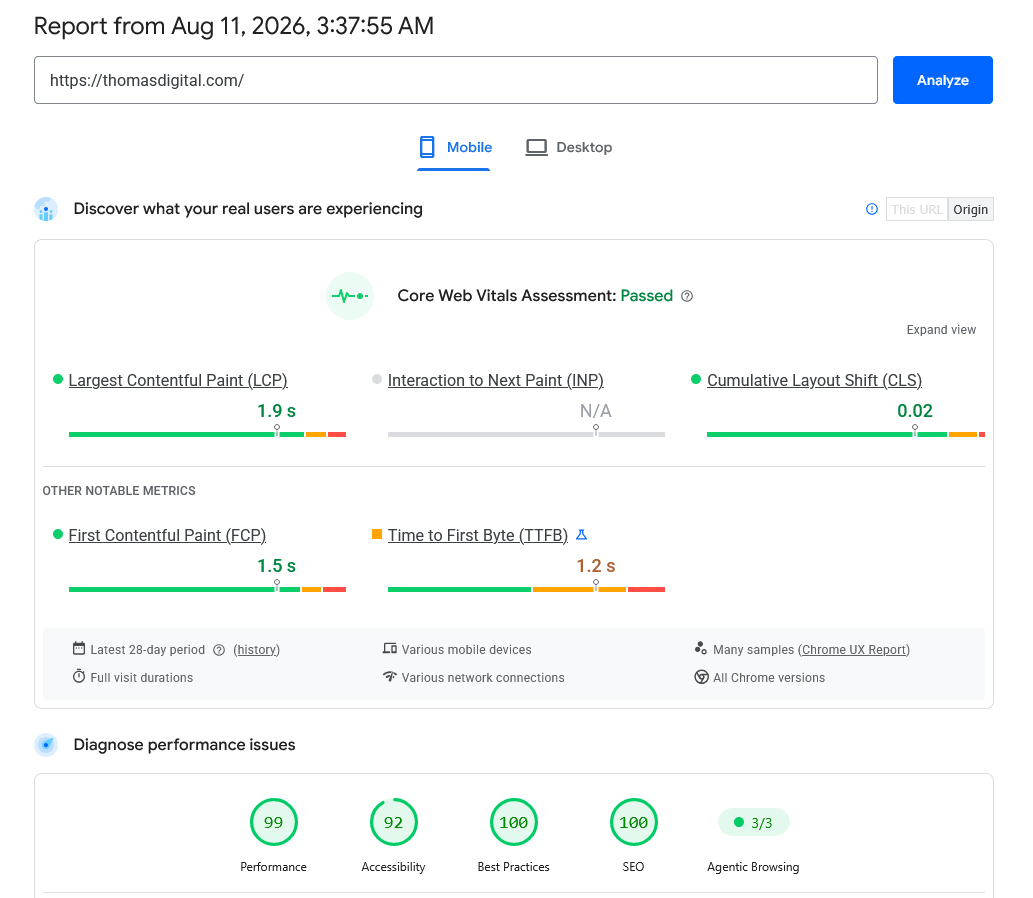The image size is (1033, 898).
Task: Click the INP value N/A
Action: tap(596, 410)
